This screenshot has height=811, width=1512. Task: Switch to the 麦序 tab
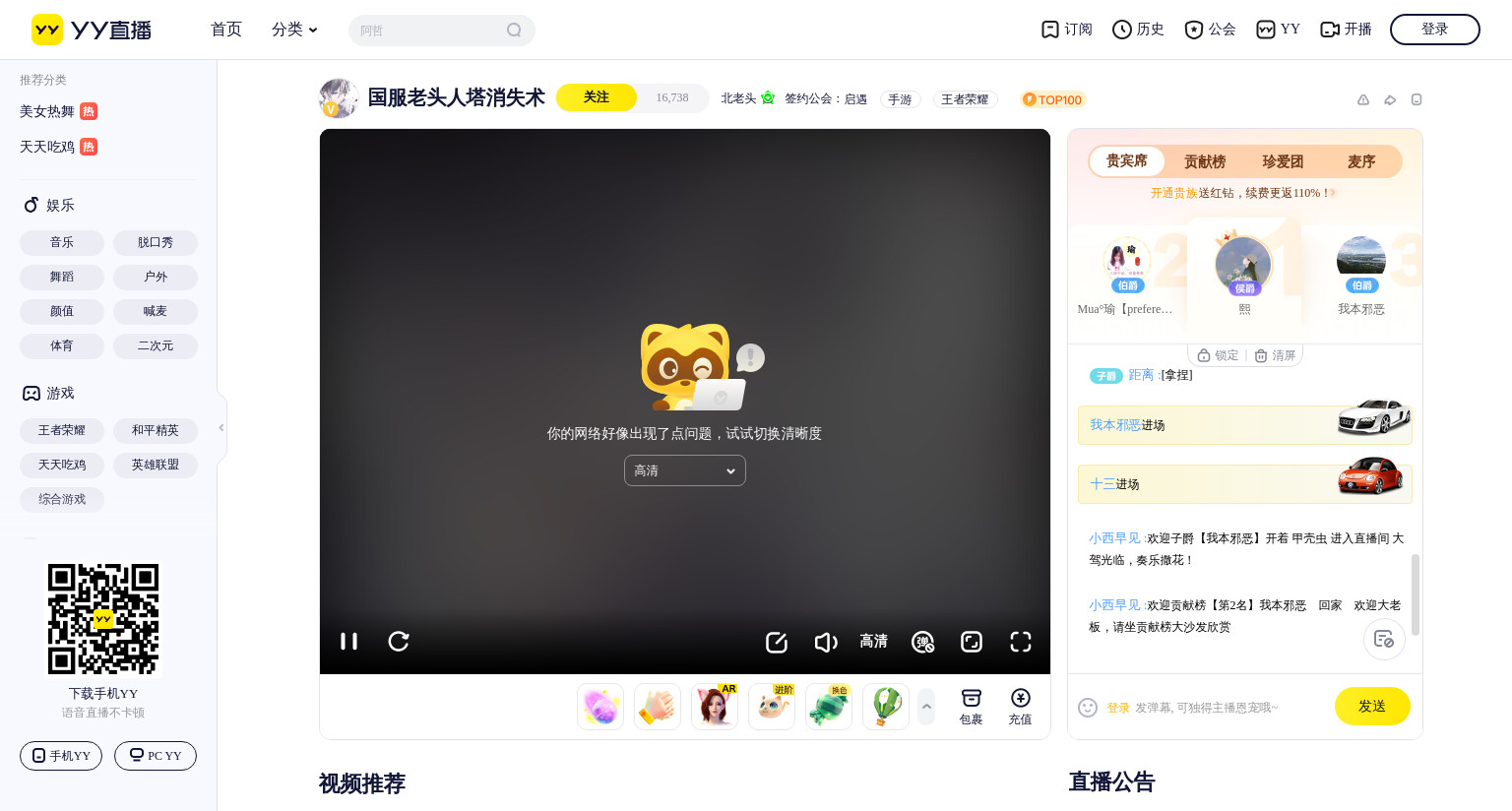[x=1361, y=161]
